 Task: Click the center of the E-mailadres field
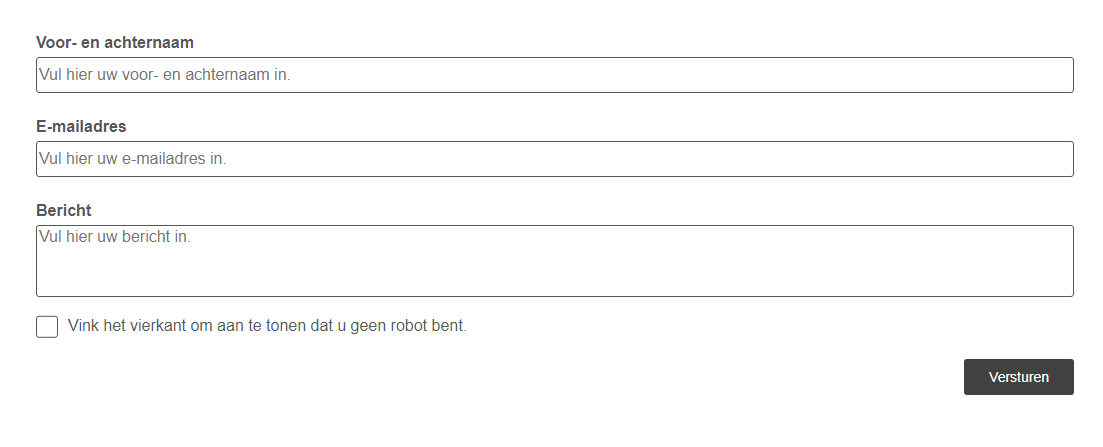coord(554,159)
